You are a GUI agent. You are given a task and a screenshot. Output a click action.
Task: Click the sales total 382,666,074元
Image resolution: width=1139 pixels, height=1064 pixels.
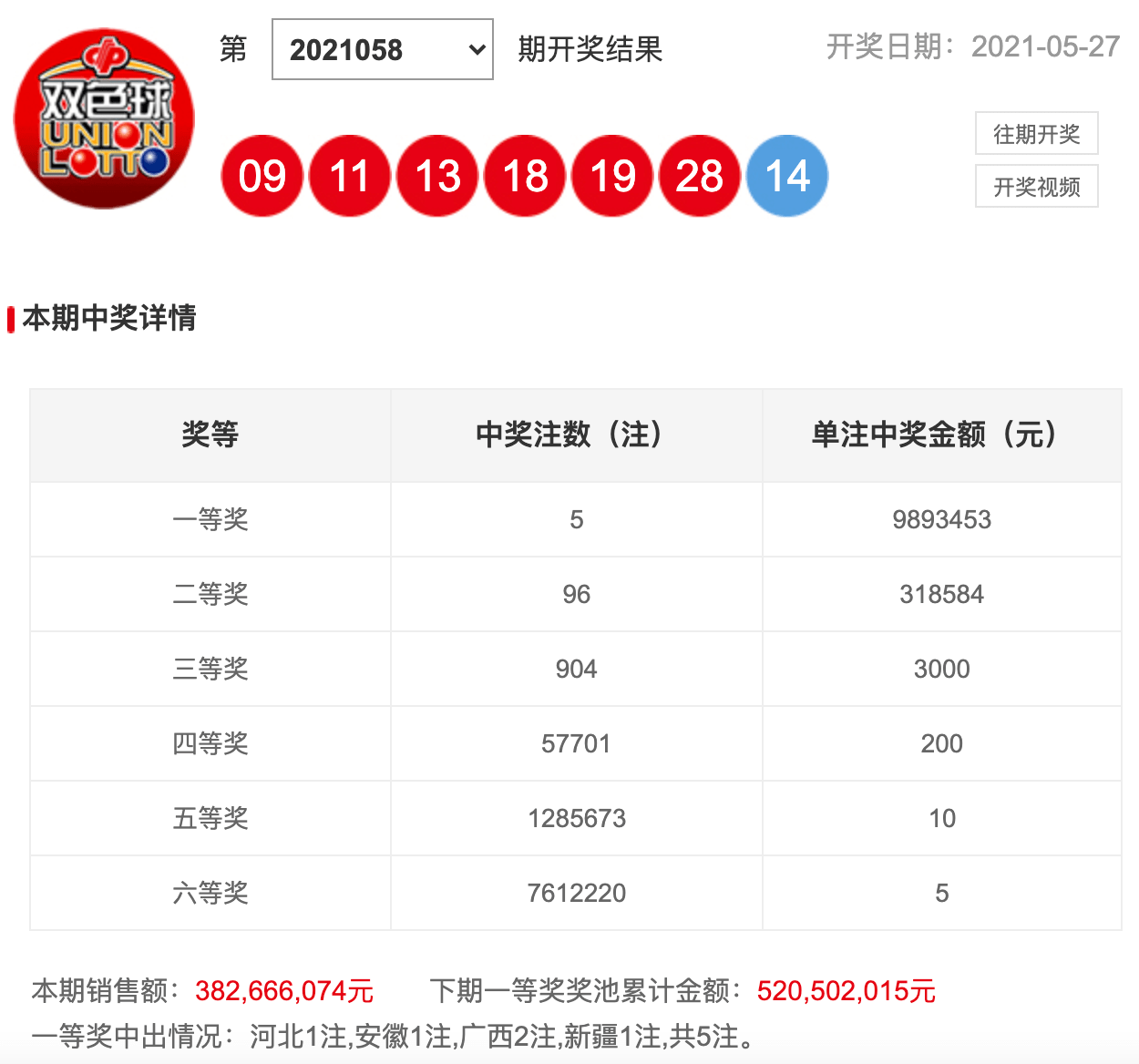click(x=284, y=990)
